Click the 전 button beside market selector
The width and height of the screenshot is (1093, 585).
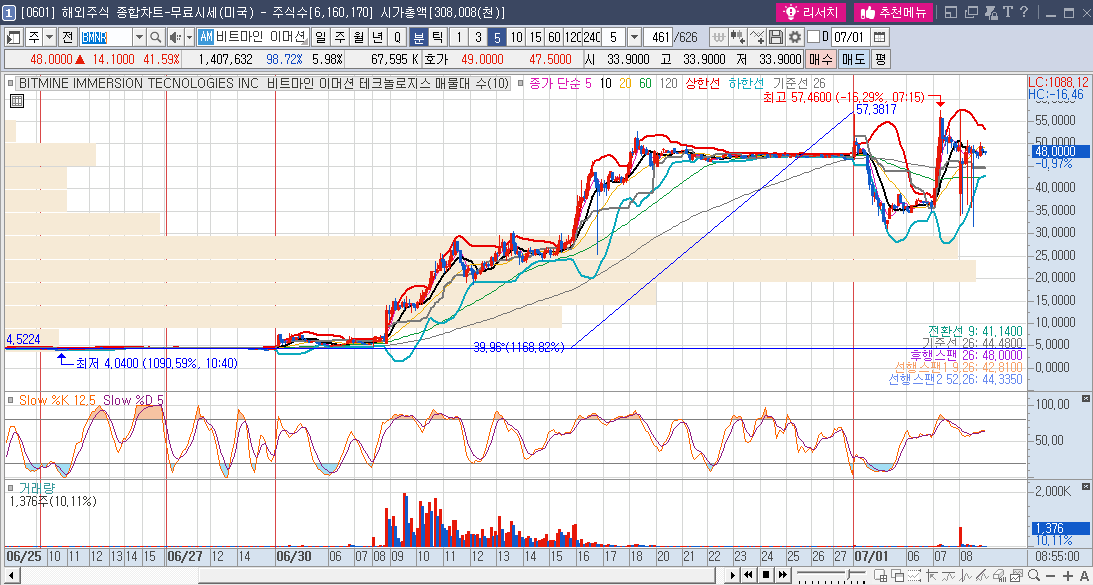pyautogui.click(x=68, y=37)
